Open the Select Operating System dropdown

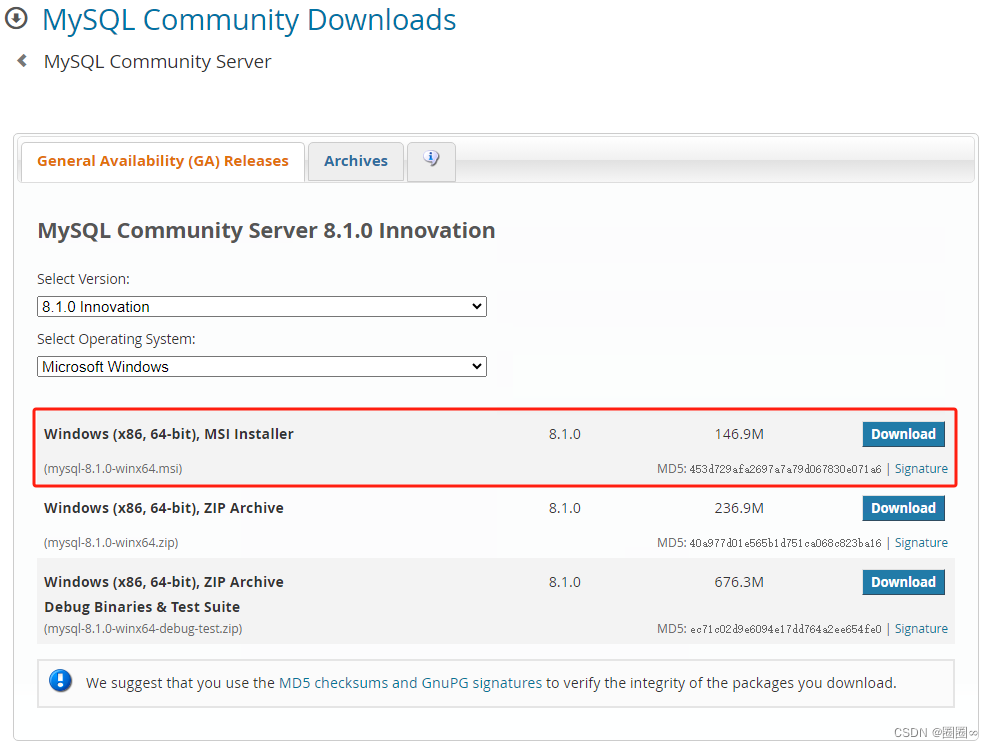click(262, 367)
